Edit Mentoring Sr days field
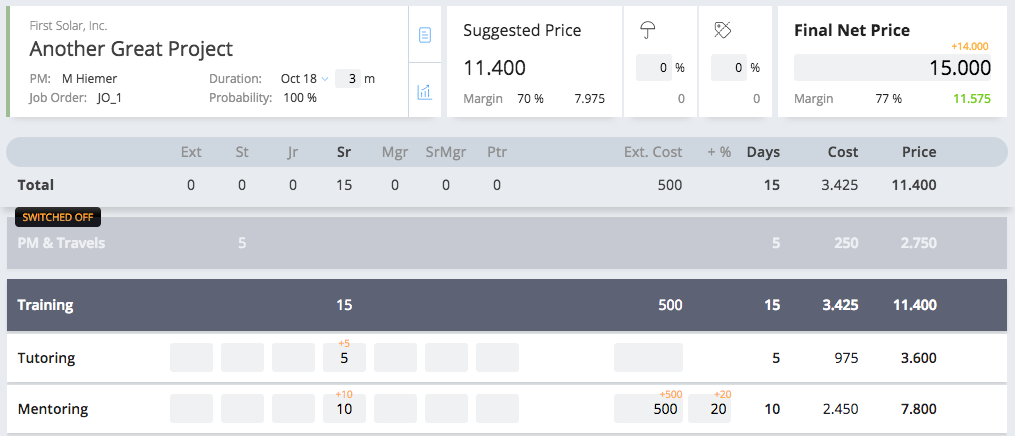This screenshot has width=1015, height=436. pos(344,409)
